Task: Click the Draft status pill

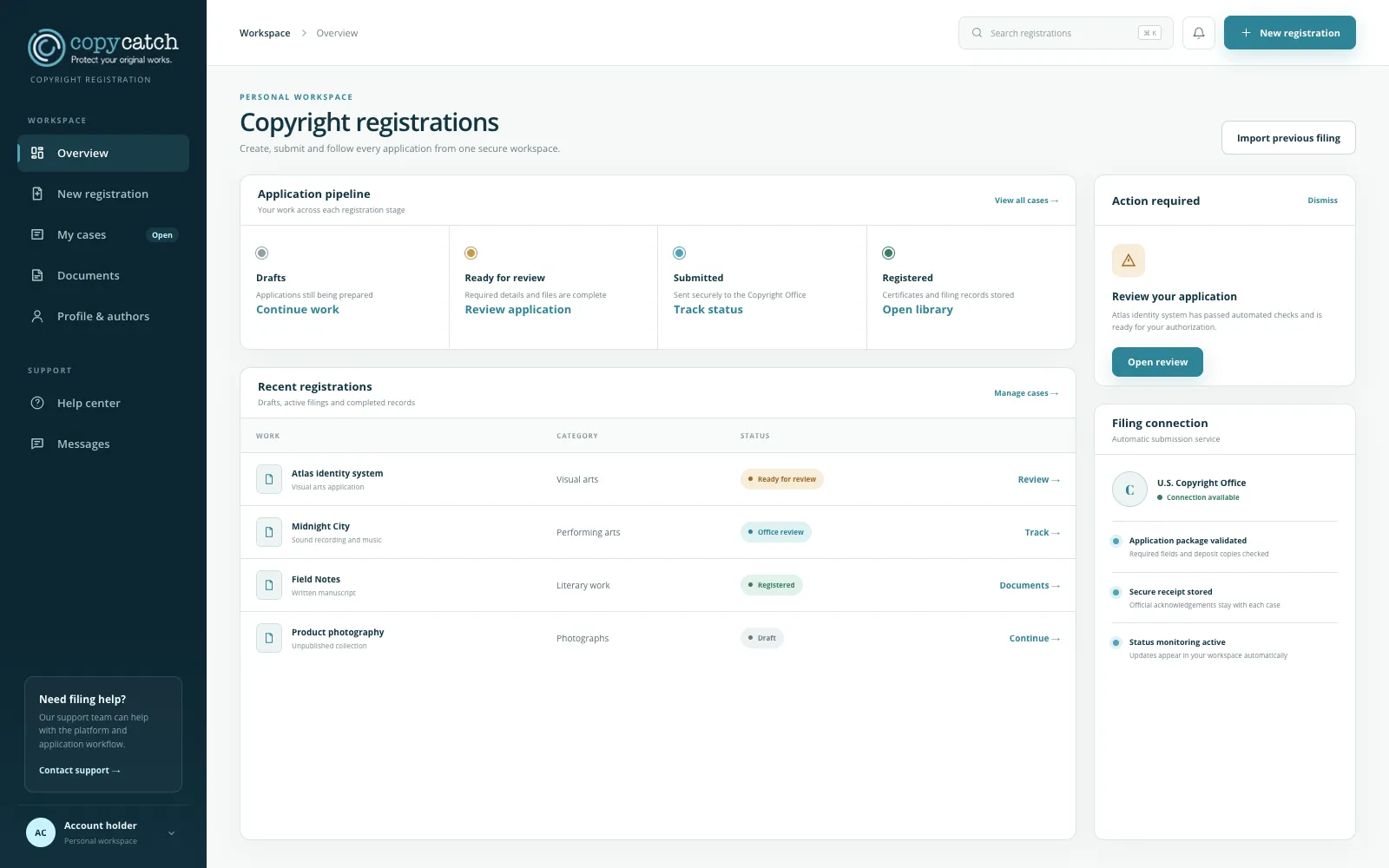Action: [x=762, y=638]
